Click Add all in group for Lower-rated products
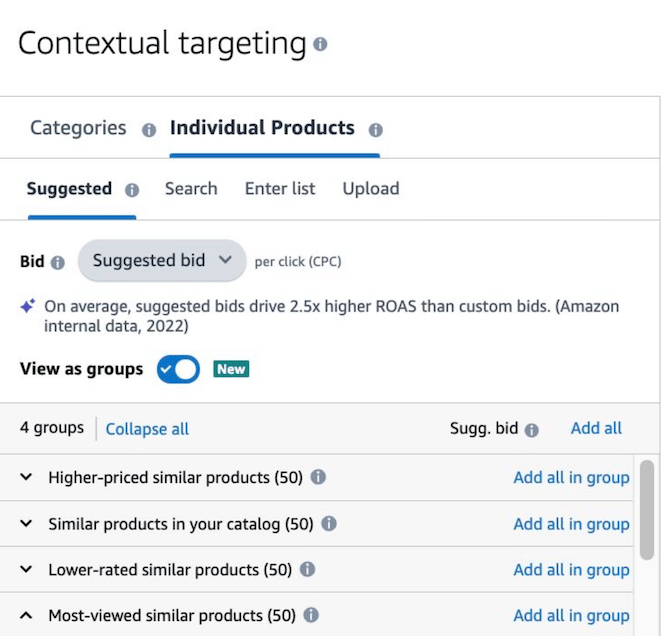 click(x=571, y=569)
